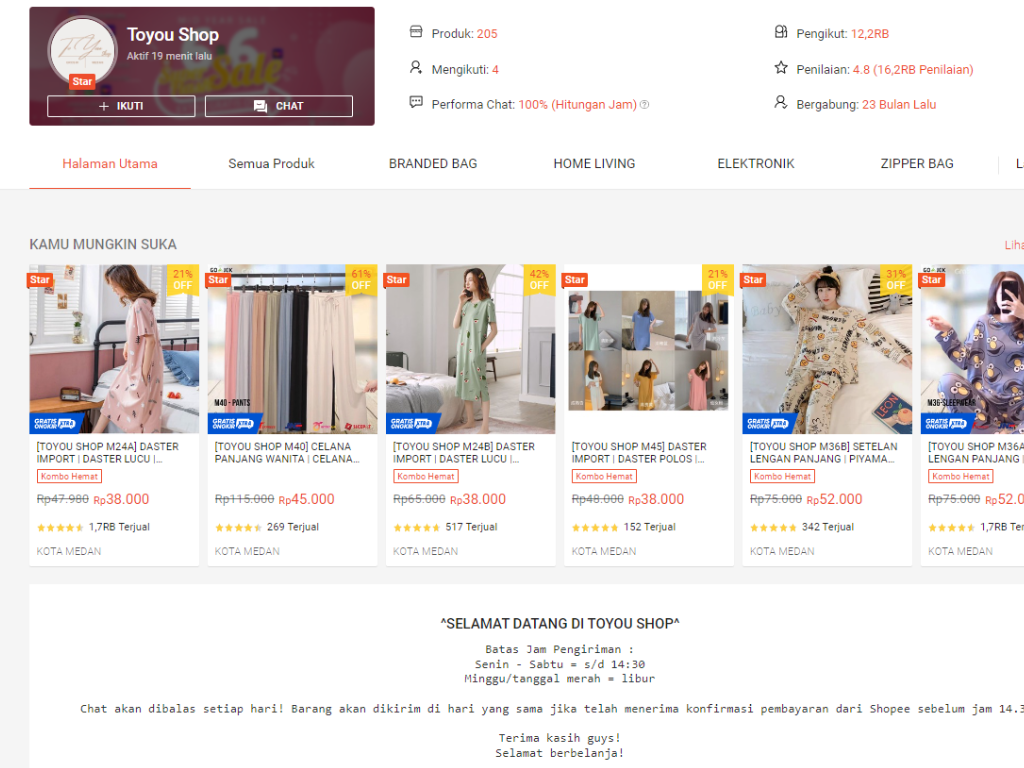The height and width of the screenshot is (768, 1024).
Task: Click the Pengikut followers icon
Action: point(781,31)
